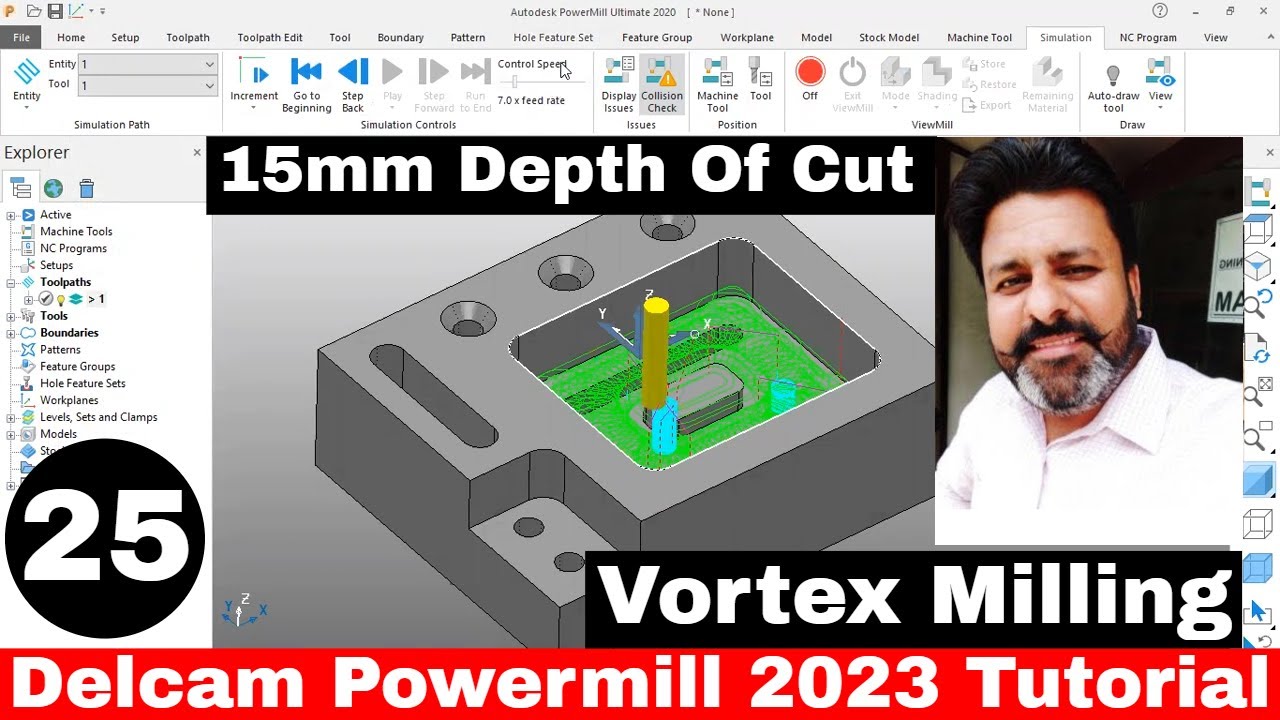Open the Boundary ribbon tab
Image resolution: width=1280 pixels, height=720 pixels.
coord(400,38)
